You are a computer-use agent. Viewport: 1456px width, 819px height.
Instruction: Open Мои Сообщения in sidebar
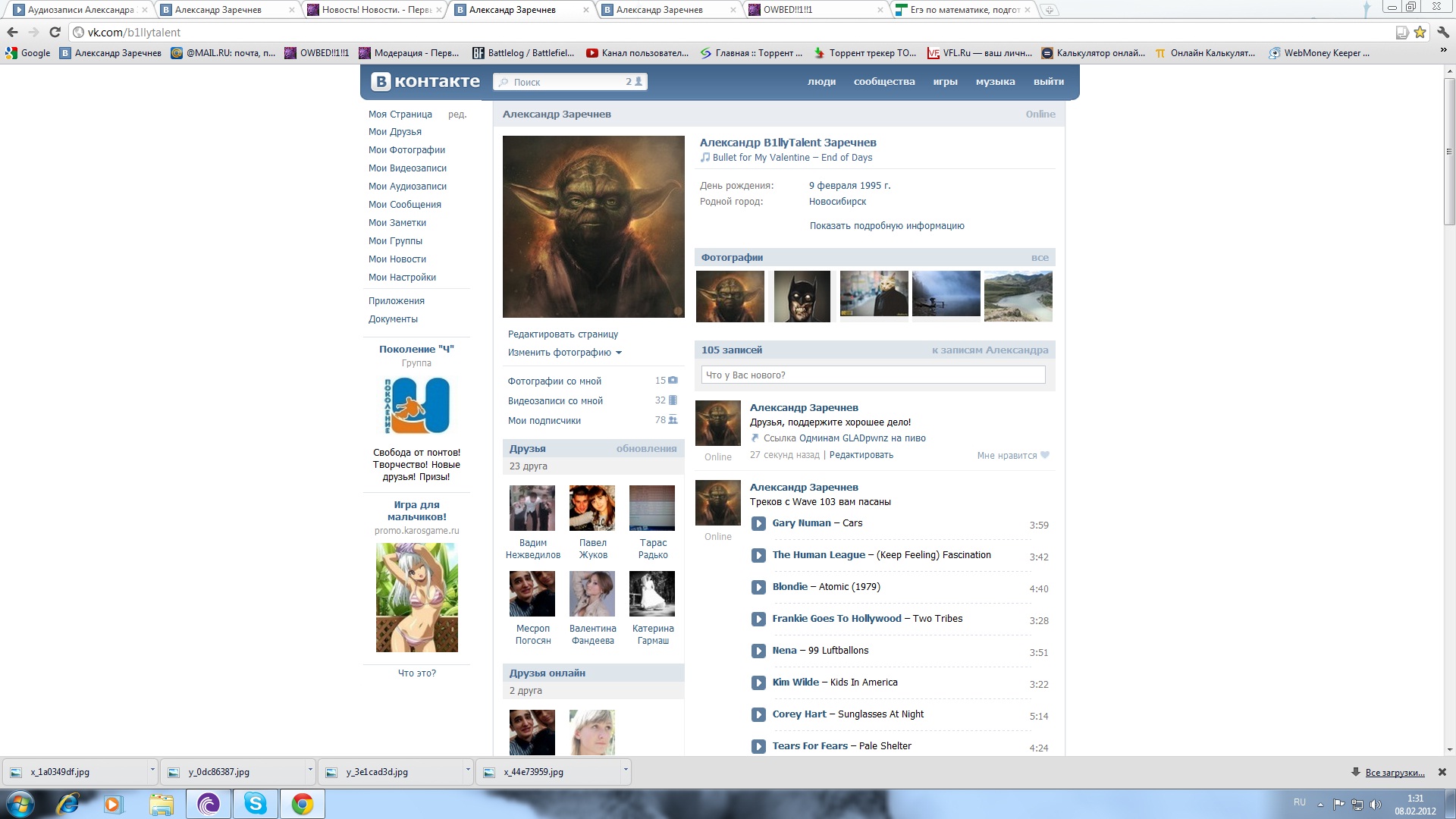tap(404, 205)
